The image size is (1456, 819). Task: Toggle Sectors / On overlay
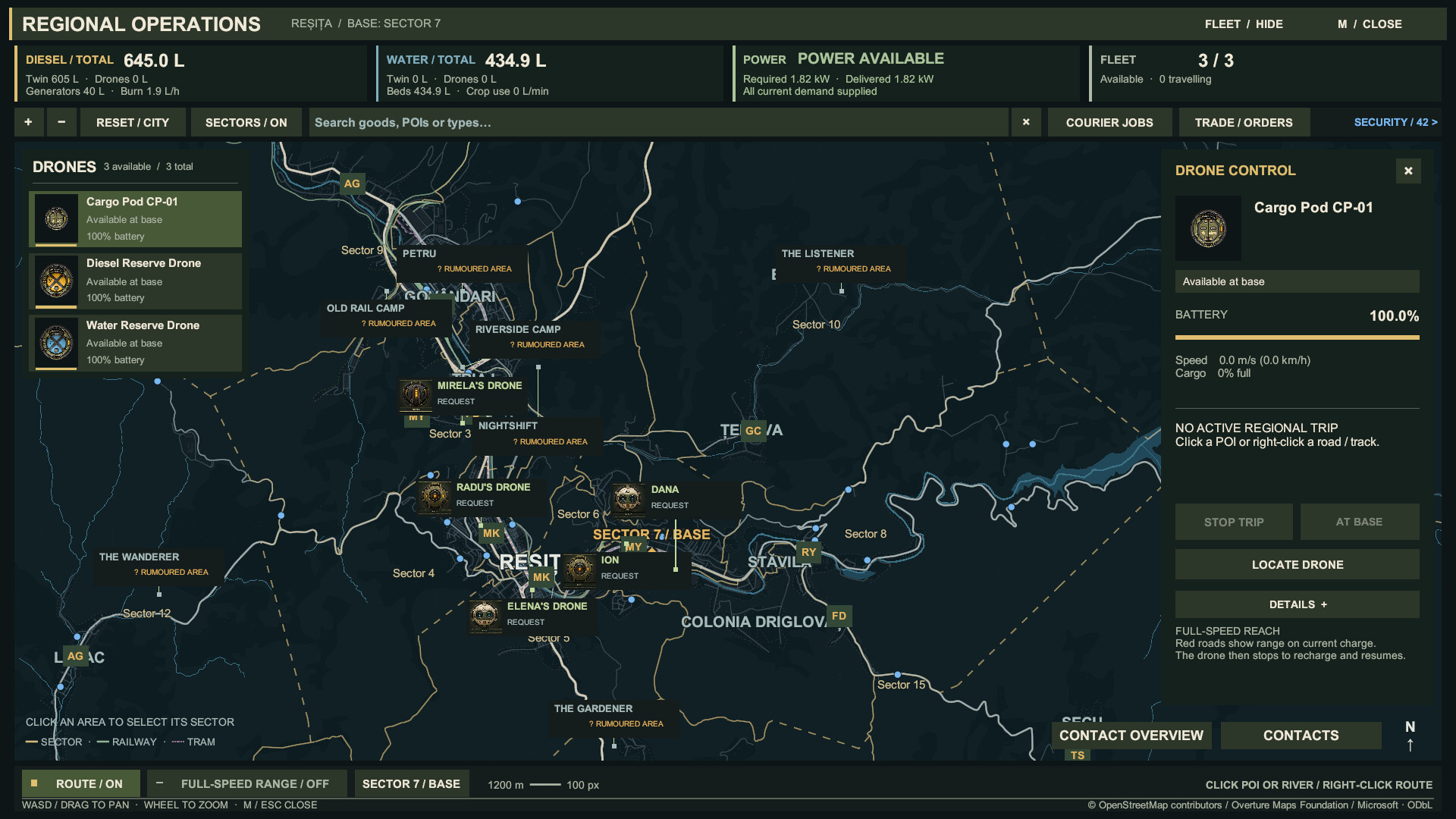[x=246, y=122]
